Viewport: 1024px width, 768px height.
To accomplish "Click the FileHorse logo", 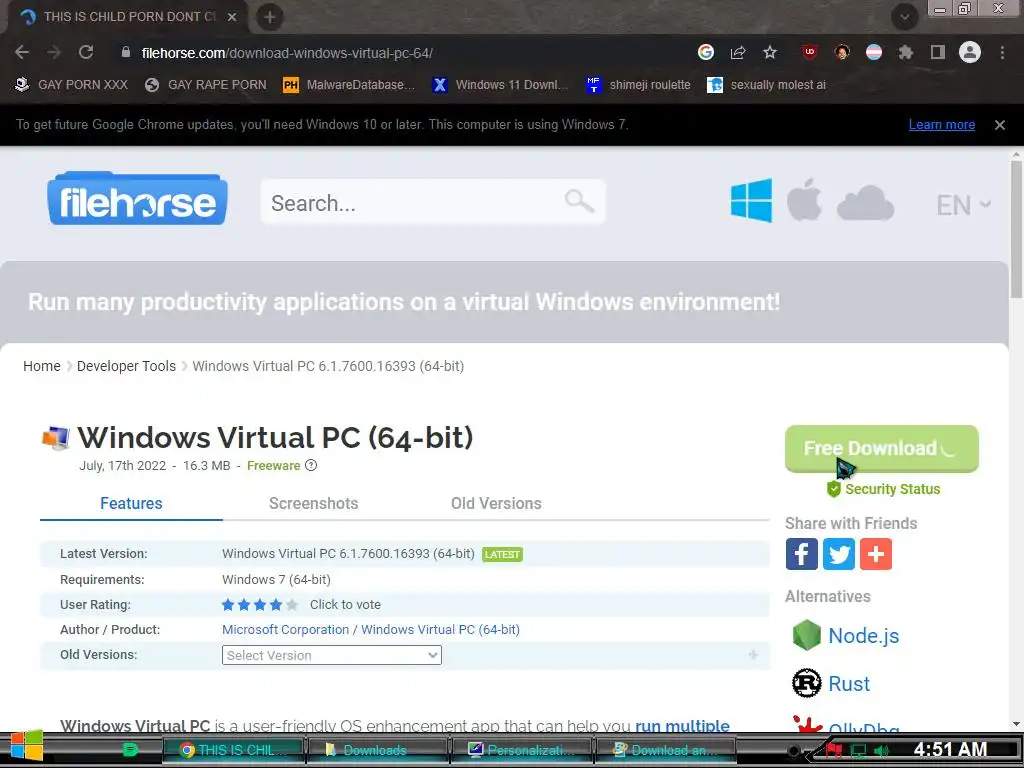I will tap(137, 199).
